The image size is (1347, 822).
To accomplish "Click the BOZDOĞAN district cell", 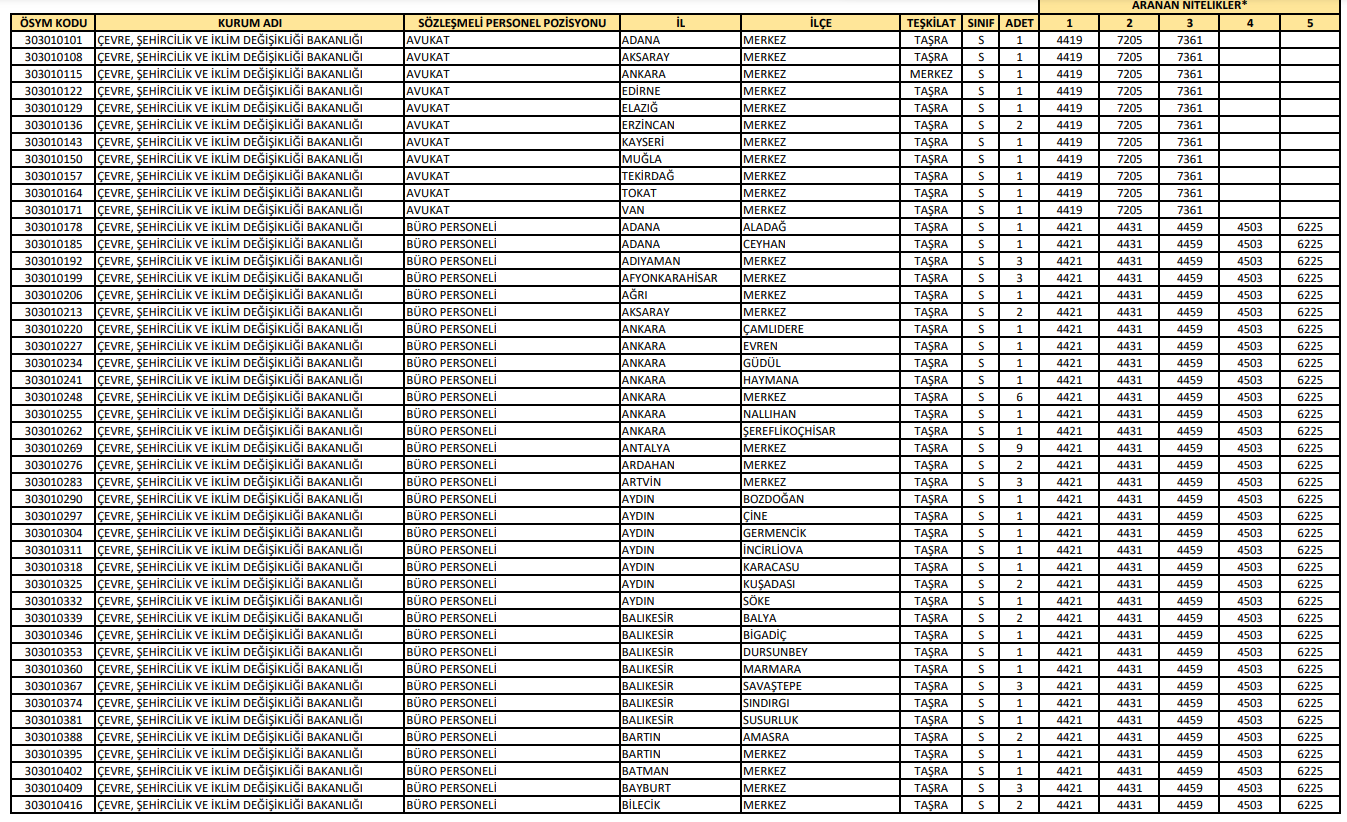I will (x=820, y=499).
